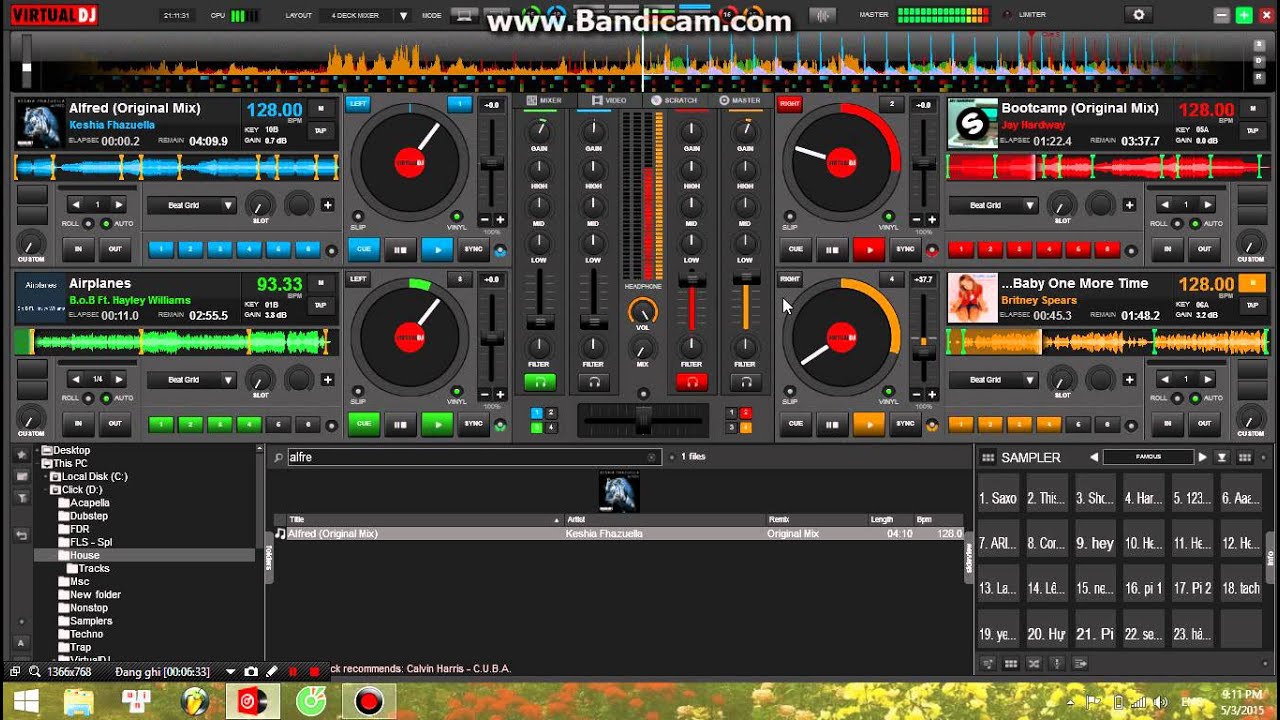
Task: Toggle headphone cue for the orange mixer channel
Action: [x=745, y=382]
